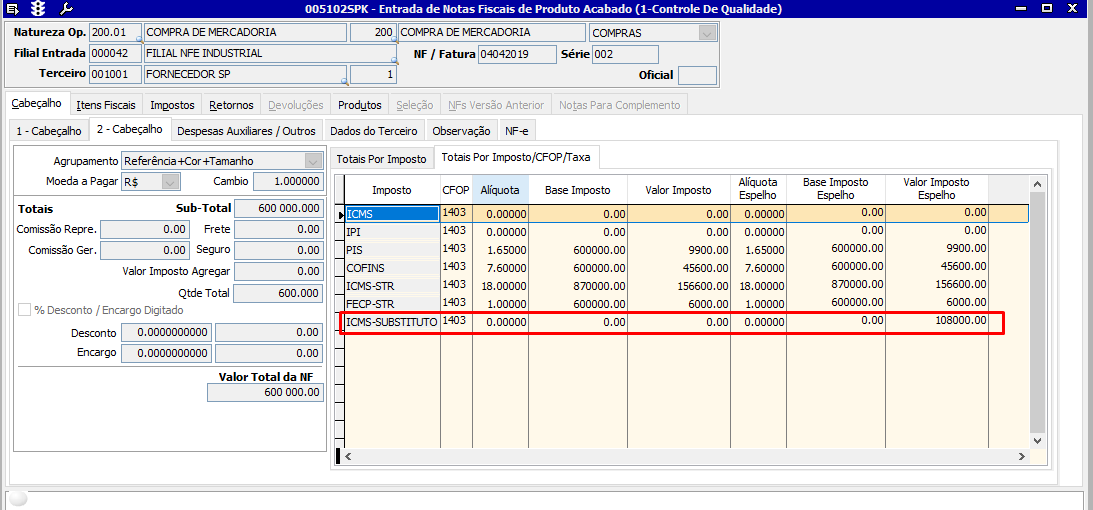Switch to the NF-e subtab
1093x510 pixels.
coord(517,130)
